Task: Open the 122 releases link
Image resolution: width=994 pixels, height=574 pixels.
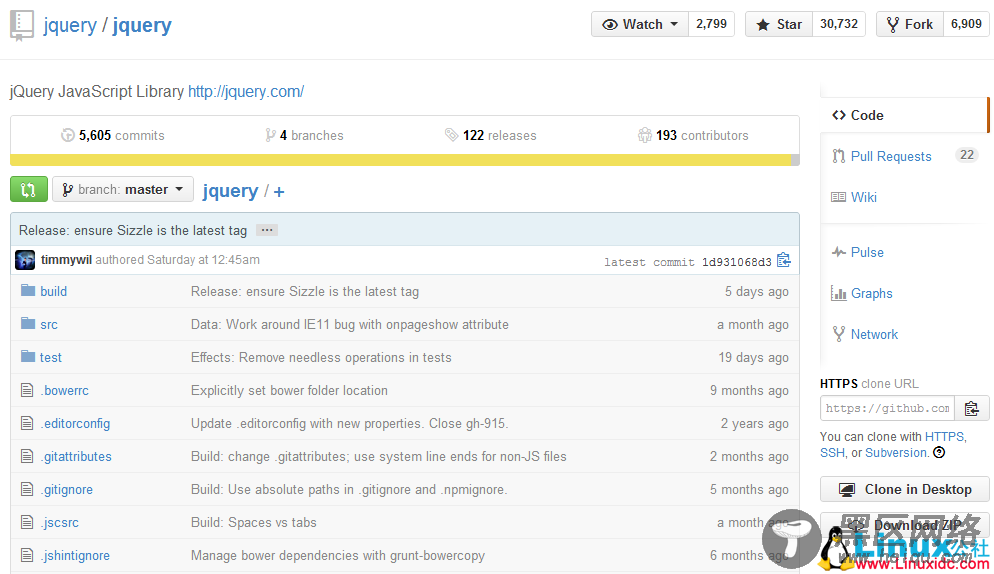Action: (x=491, y=135)
